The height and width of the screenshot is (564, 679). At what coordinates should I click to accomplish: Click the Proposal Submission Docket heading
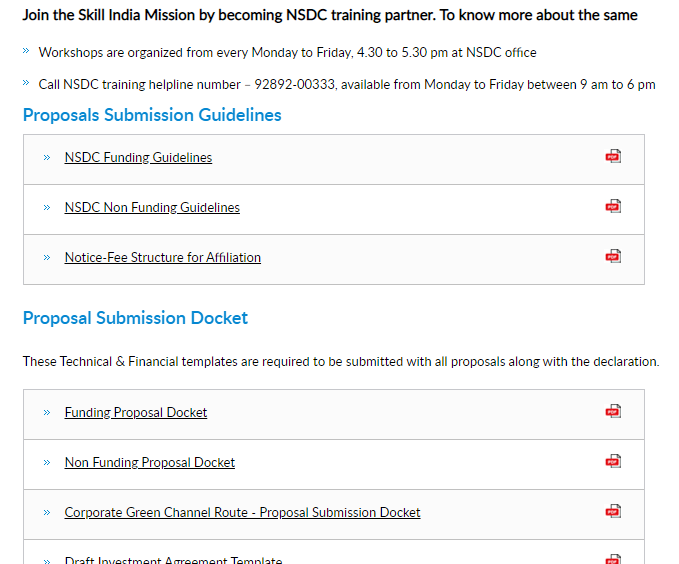(x=135, y=318)
